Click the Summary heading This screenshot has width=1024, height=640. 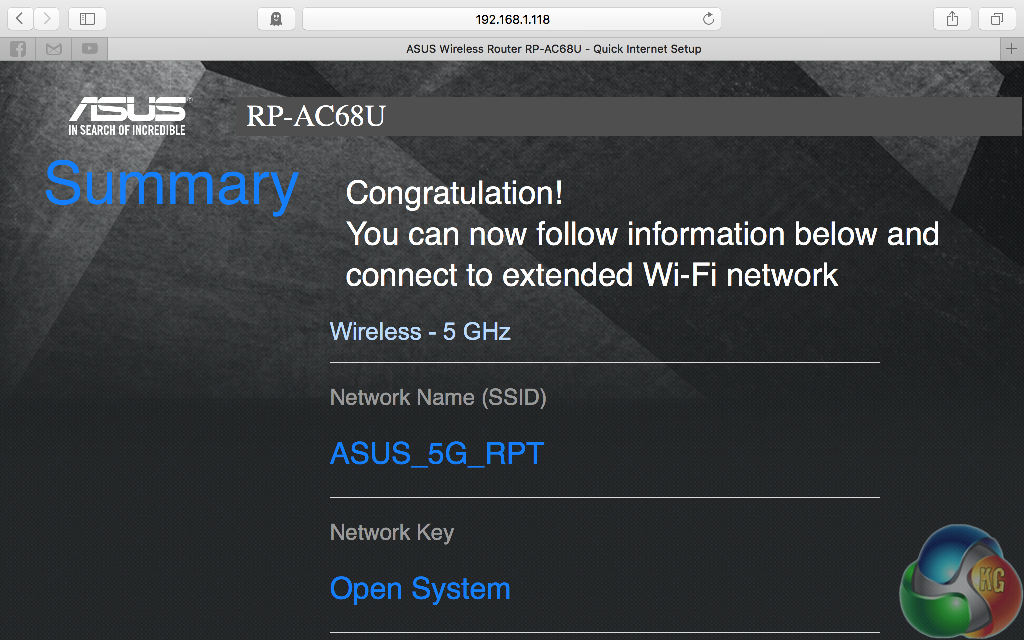[x=171, y=184]
